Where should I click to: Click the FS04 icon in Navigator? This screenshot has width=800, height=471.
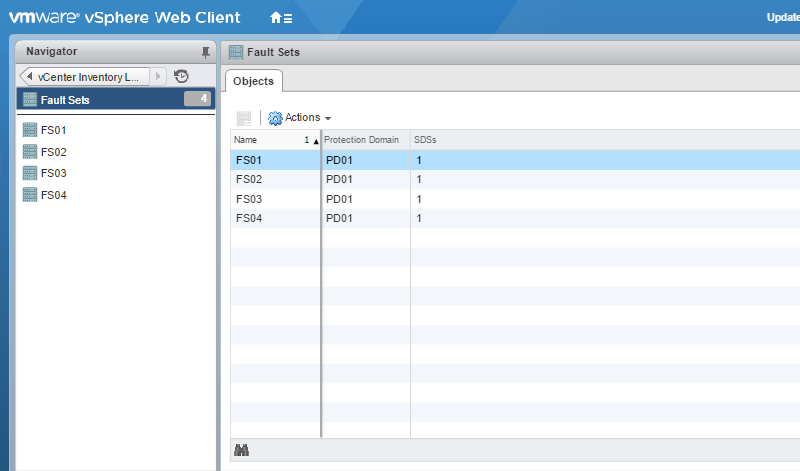(x=30, y=194)
